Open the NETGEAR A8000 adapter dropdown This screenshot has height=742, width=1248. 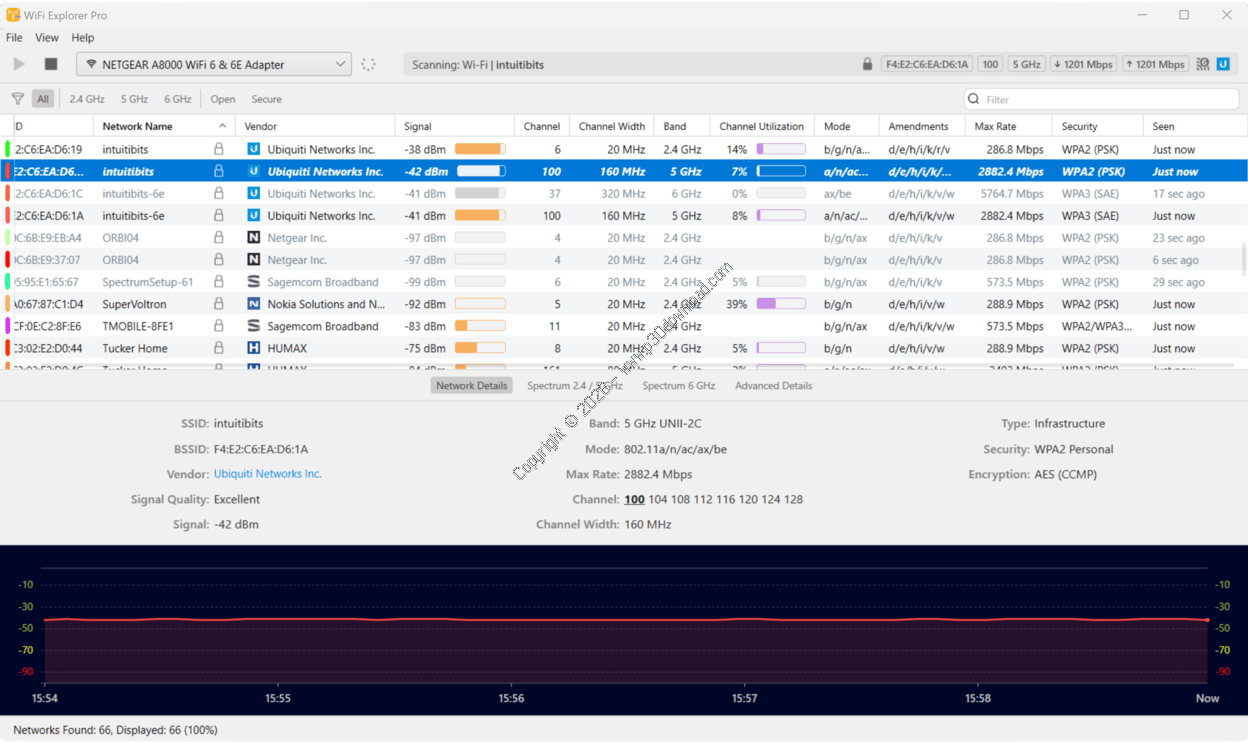click(214, 64)
